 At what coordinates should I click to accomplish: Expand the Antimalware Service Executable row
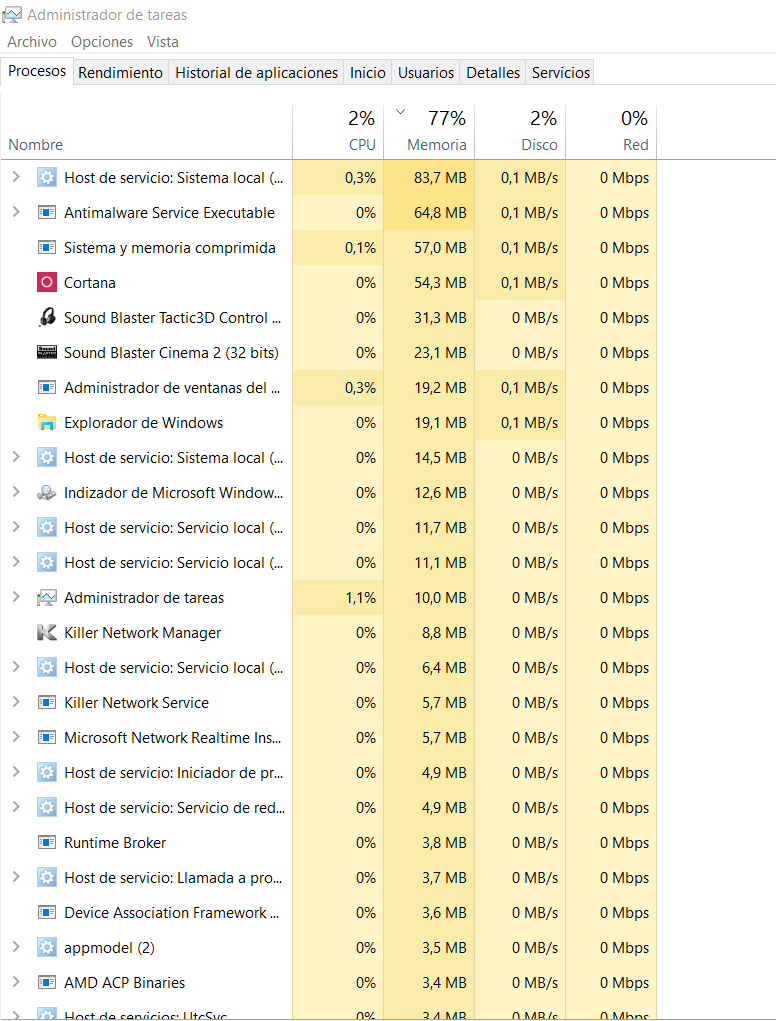pos(16,212)
